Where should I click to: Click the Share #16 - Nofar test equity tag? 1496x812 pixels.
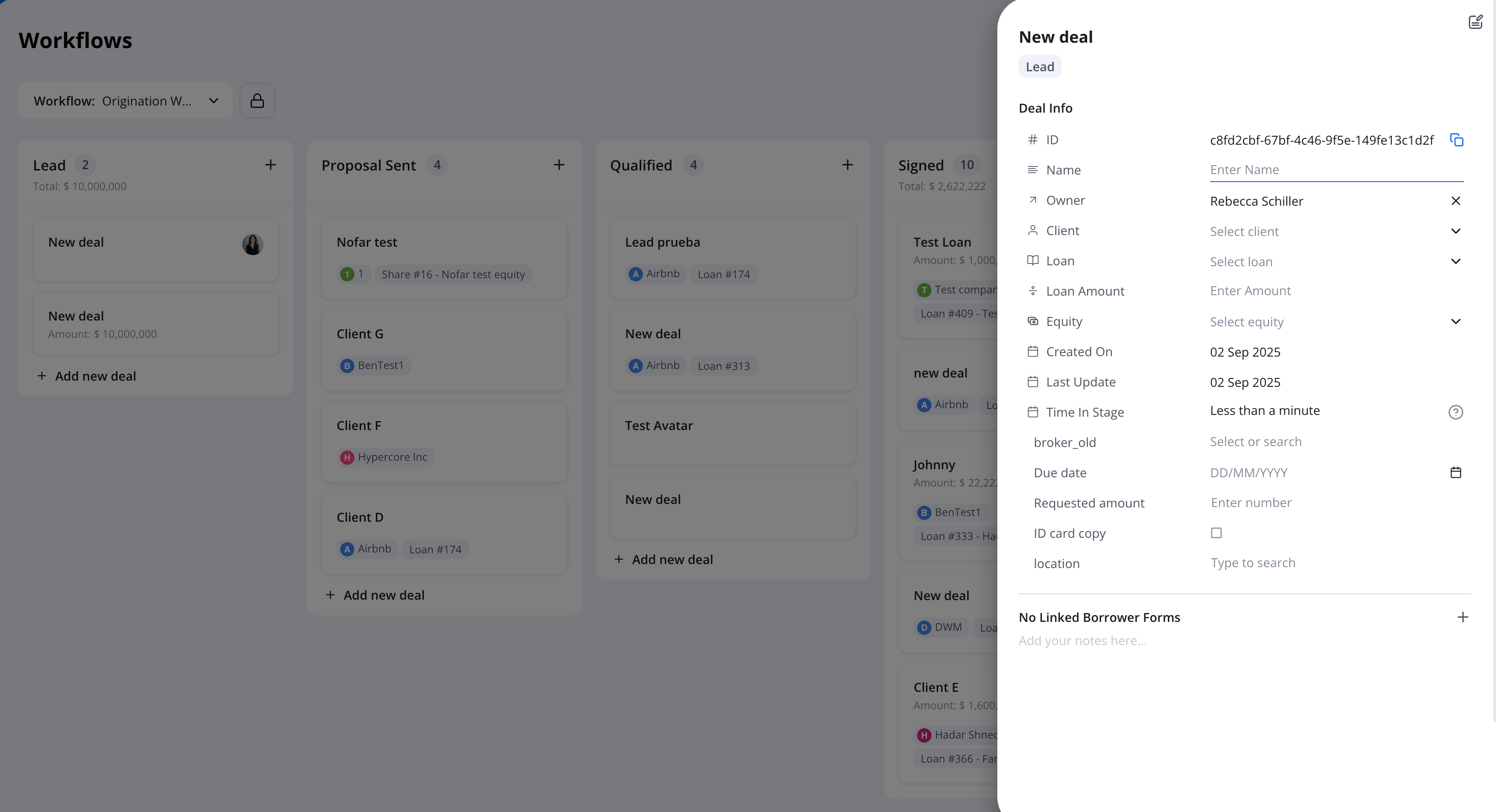coord(453,274)
